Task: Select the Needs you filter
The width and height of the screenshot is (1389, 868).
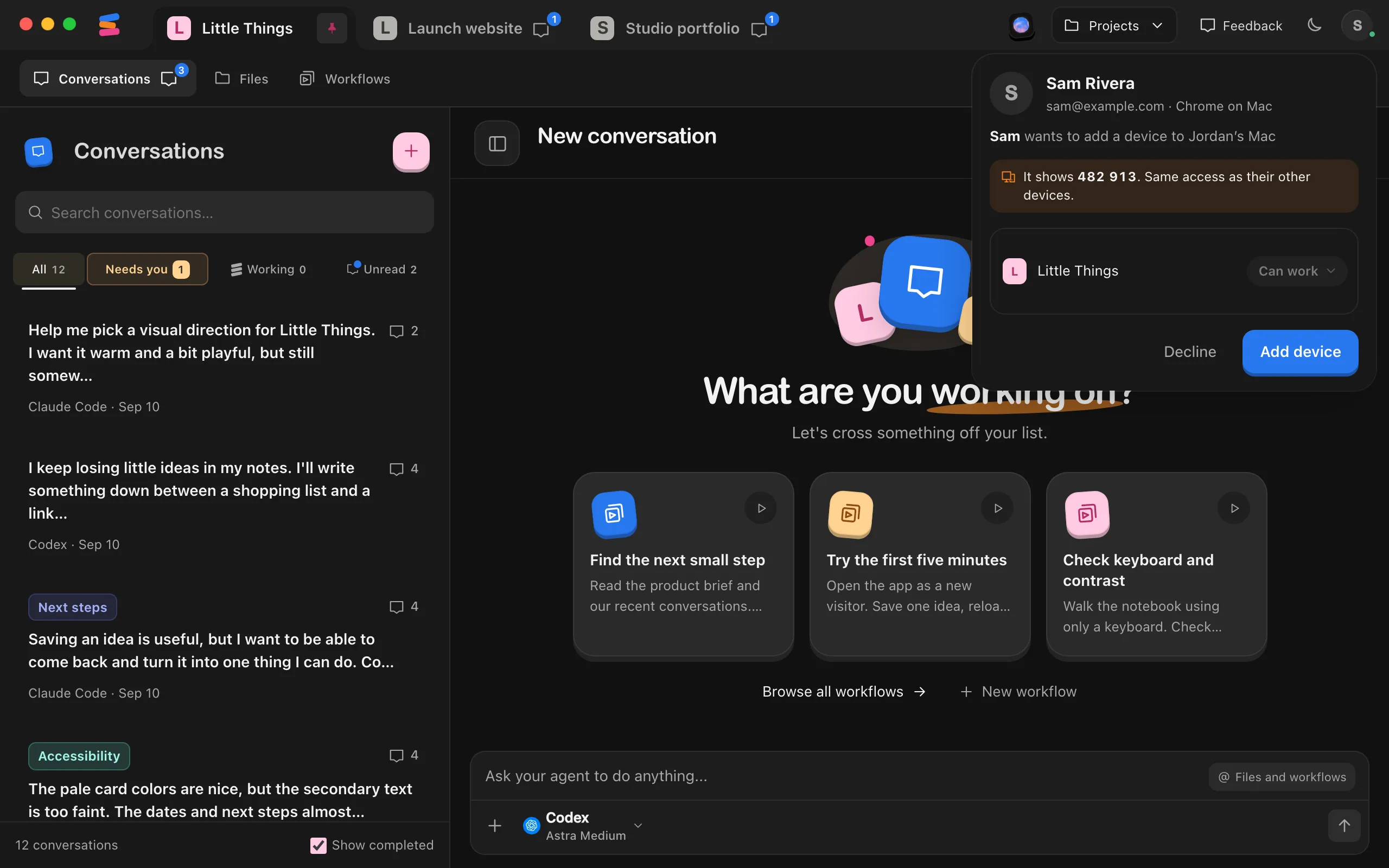Action: [x=148, y=269]
